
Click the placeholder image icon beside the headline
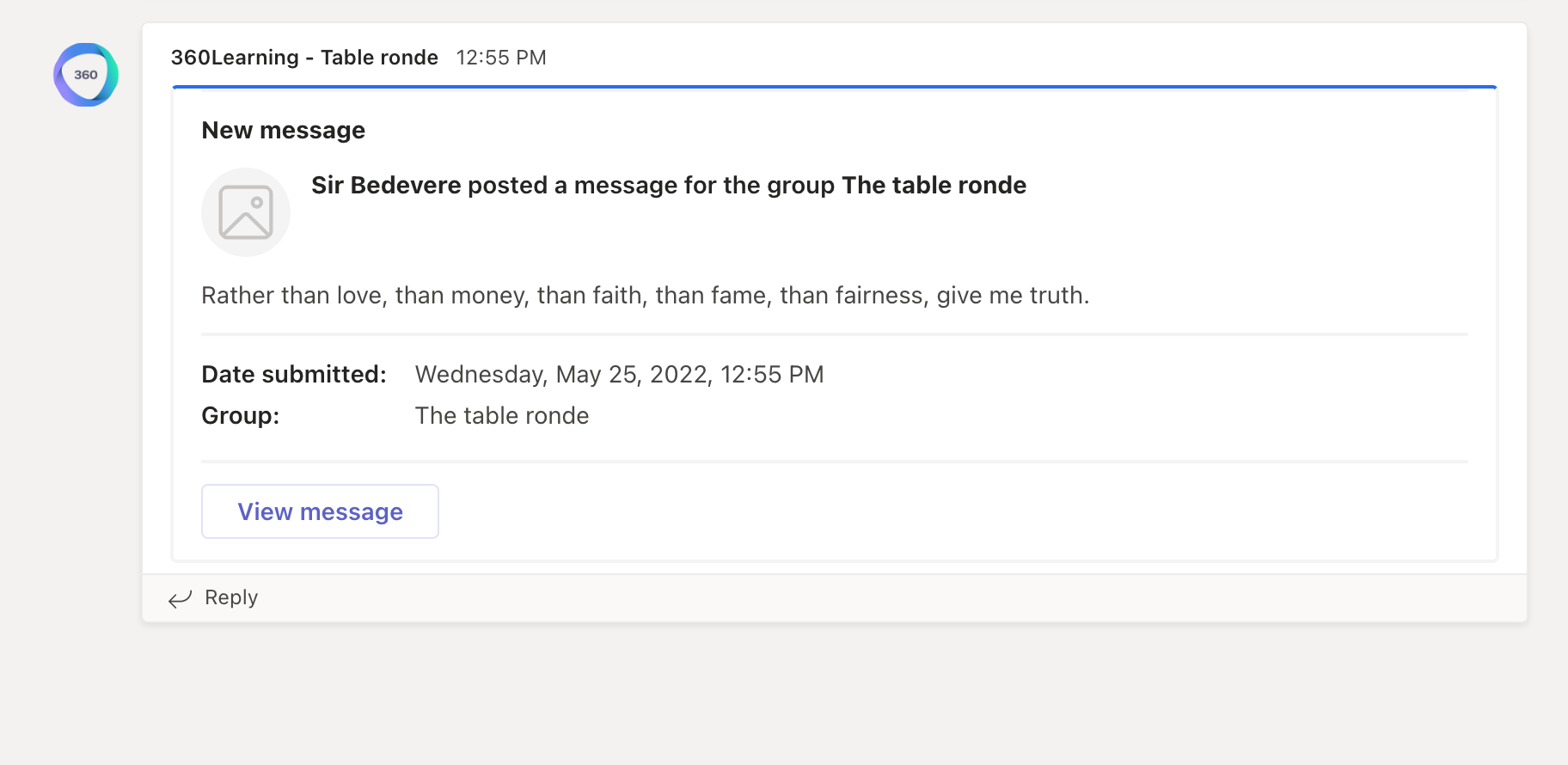click(x=246, y=212)
